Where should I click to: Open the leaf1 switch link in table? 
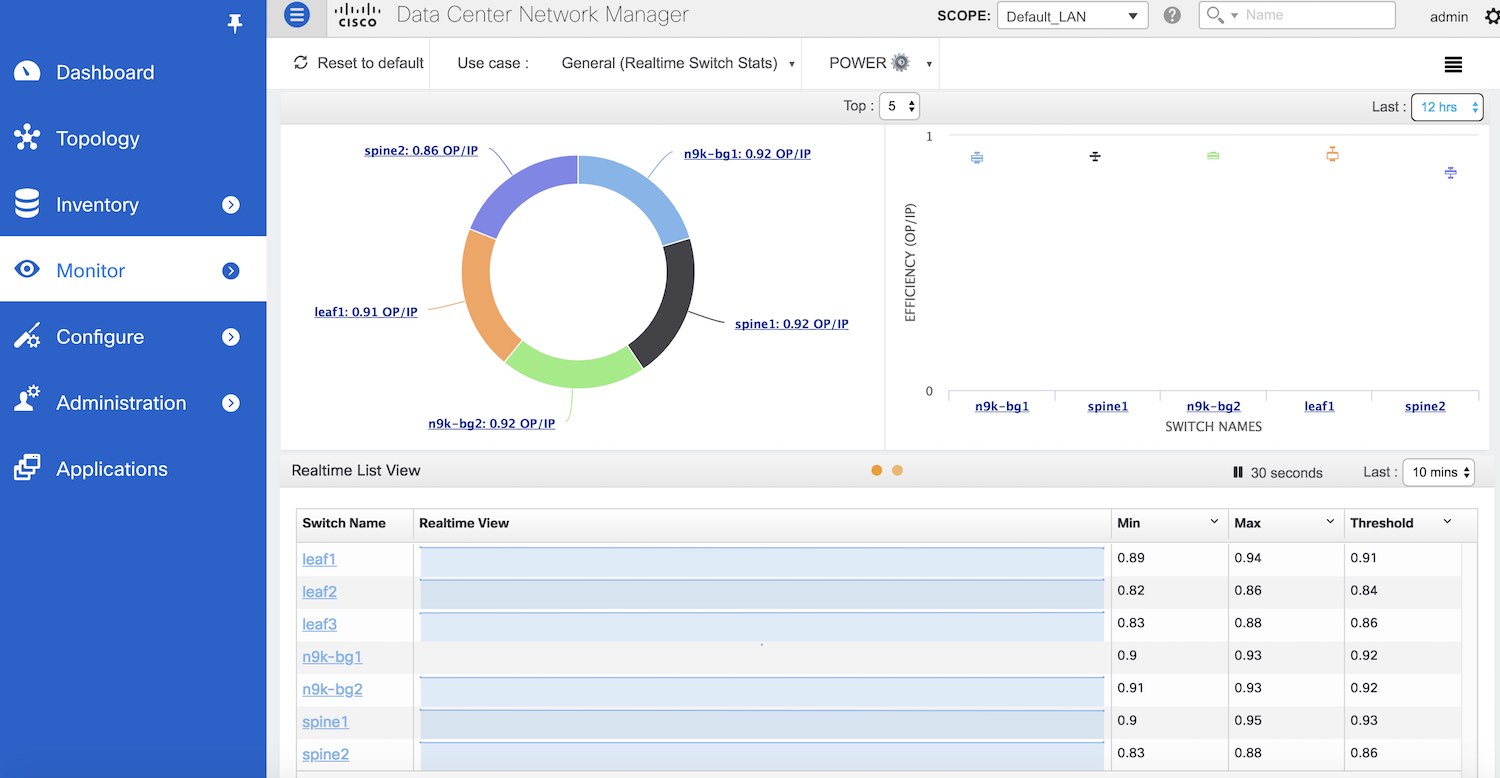pos(319,559)
